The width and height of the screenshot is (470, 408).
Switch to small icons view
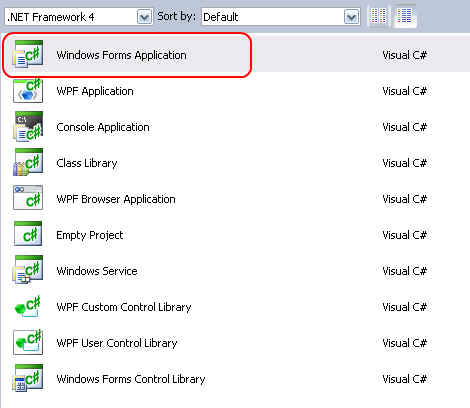pos(378,16)
